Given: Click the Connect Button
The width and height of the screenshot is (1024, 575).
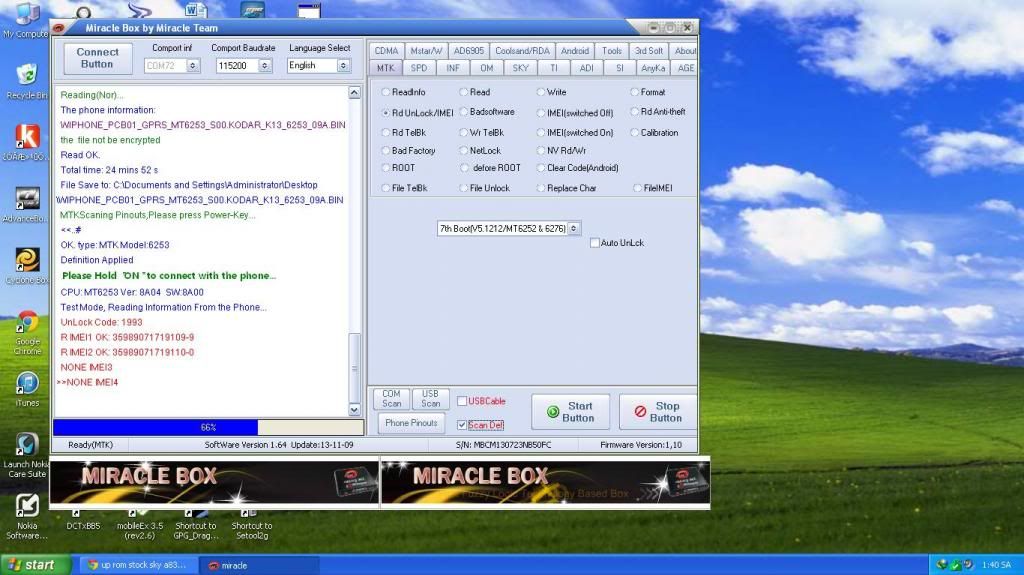Looking at the screenshot, I should tap(97, 58).
